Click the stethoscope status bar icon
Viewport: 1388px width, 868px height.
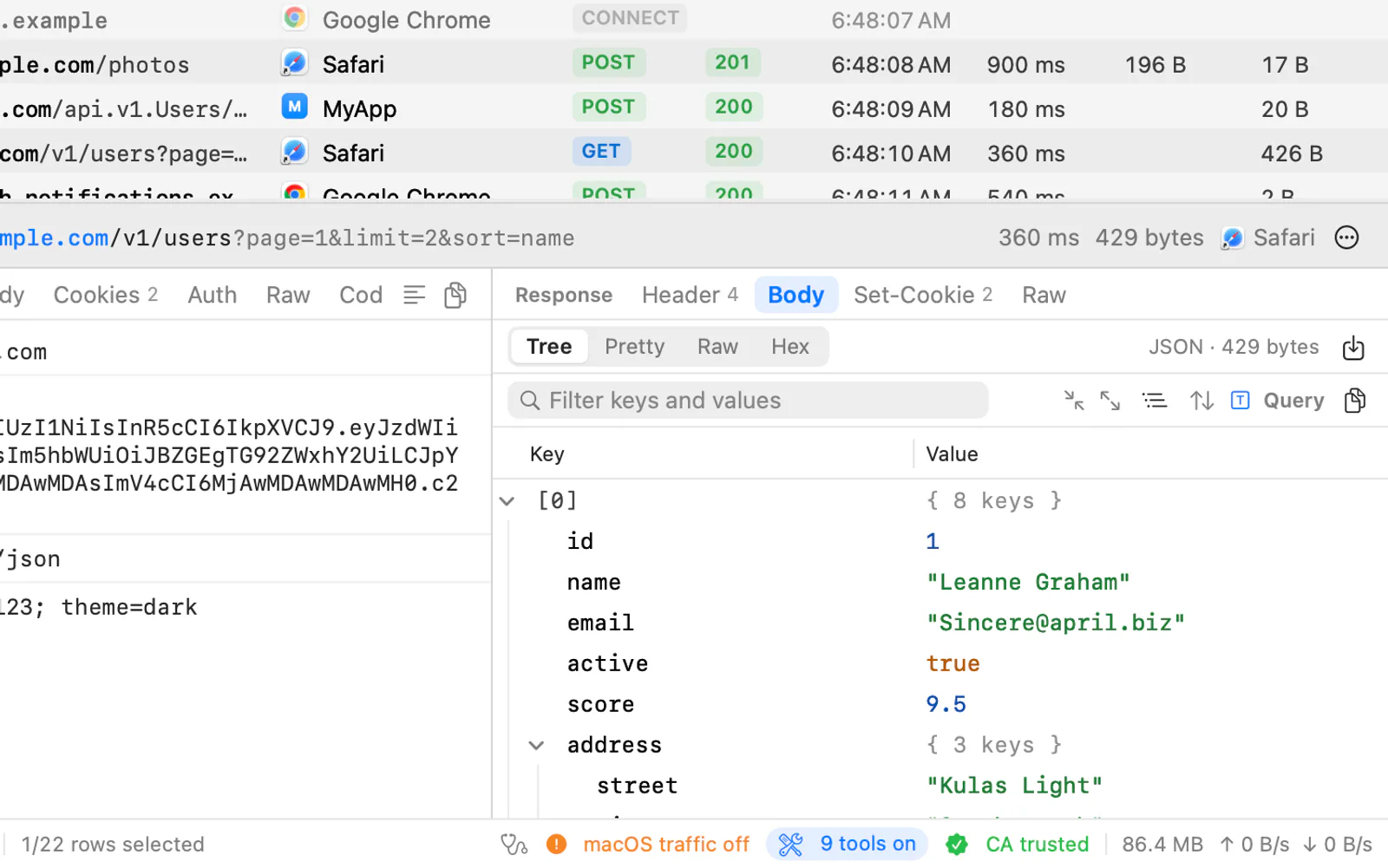514,844
